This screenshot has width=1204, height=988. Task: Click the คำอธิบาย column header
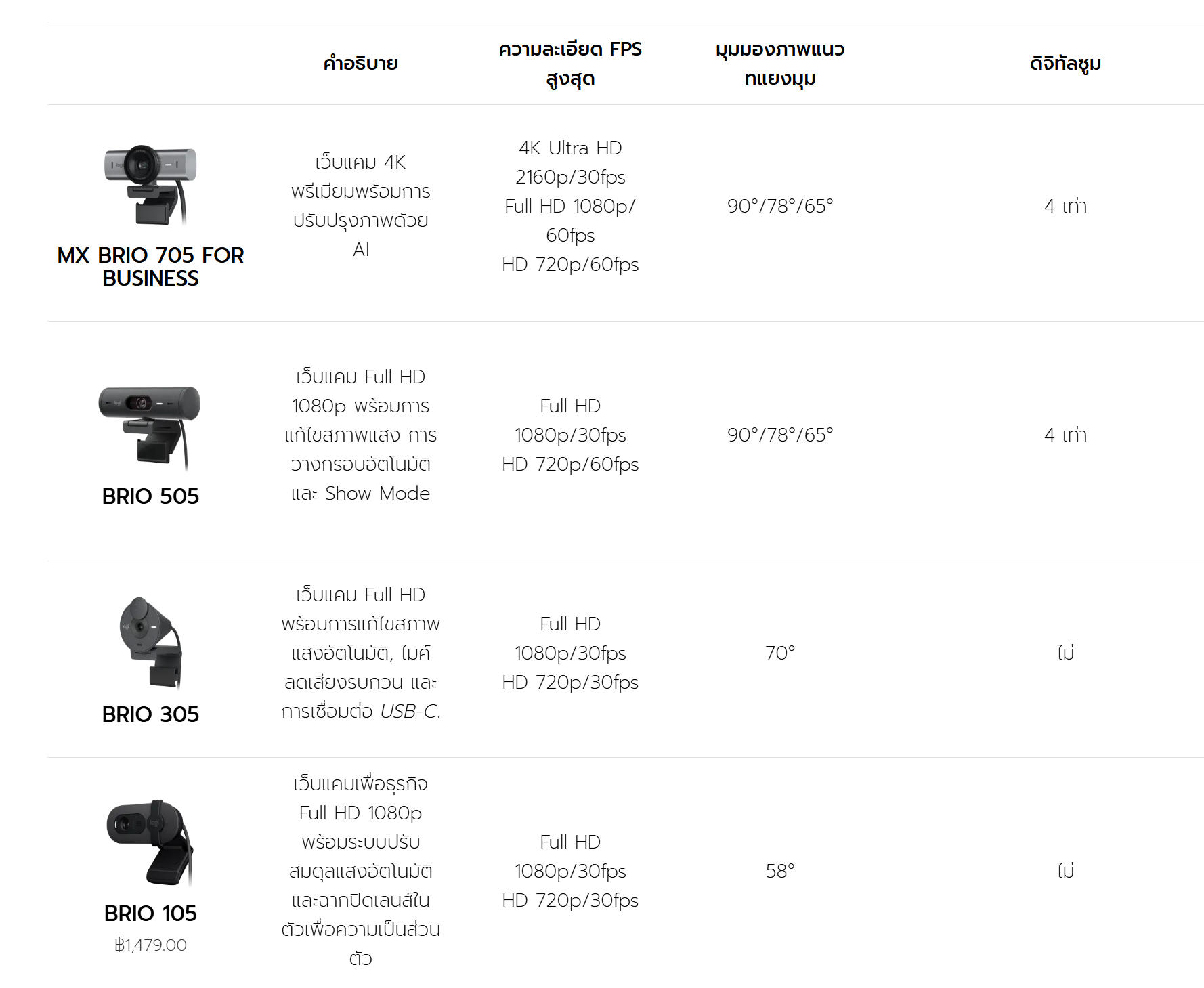(360, 64)
